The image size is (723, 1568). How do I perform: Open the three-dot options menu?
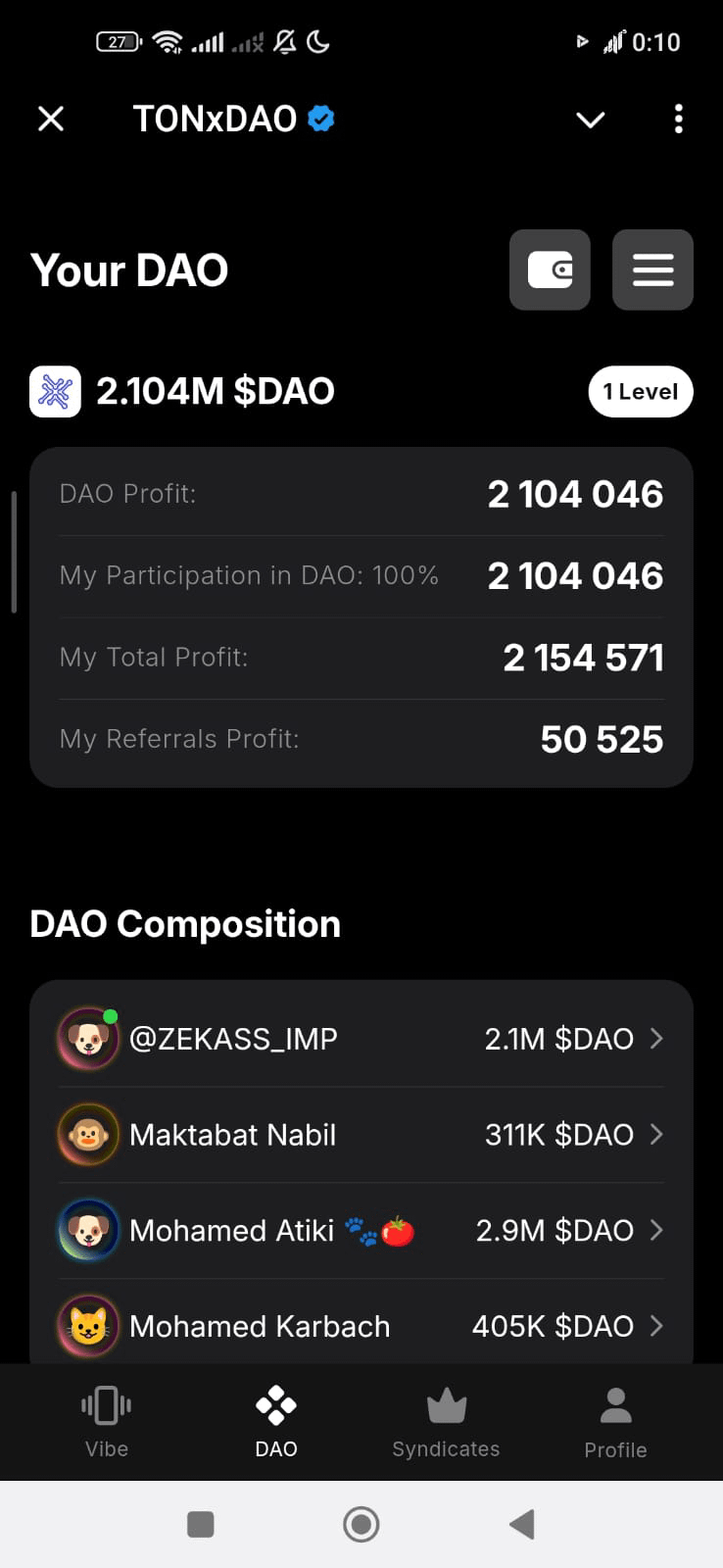tap(678, 119)
